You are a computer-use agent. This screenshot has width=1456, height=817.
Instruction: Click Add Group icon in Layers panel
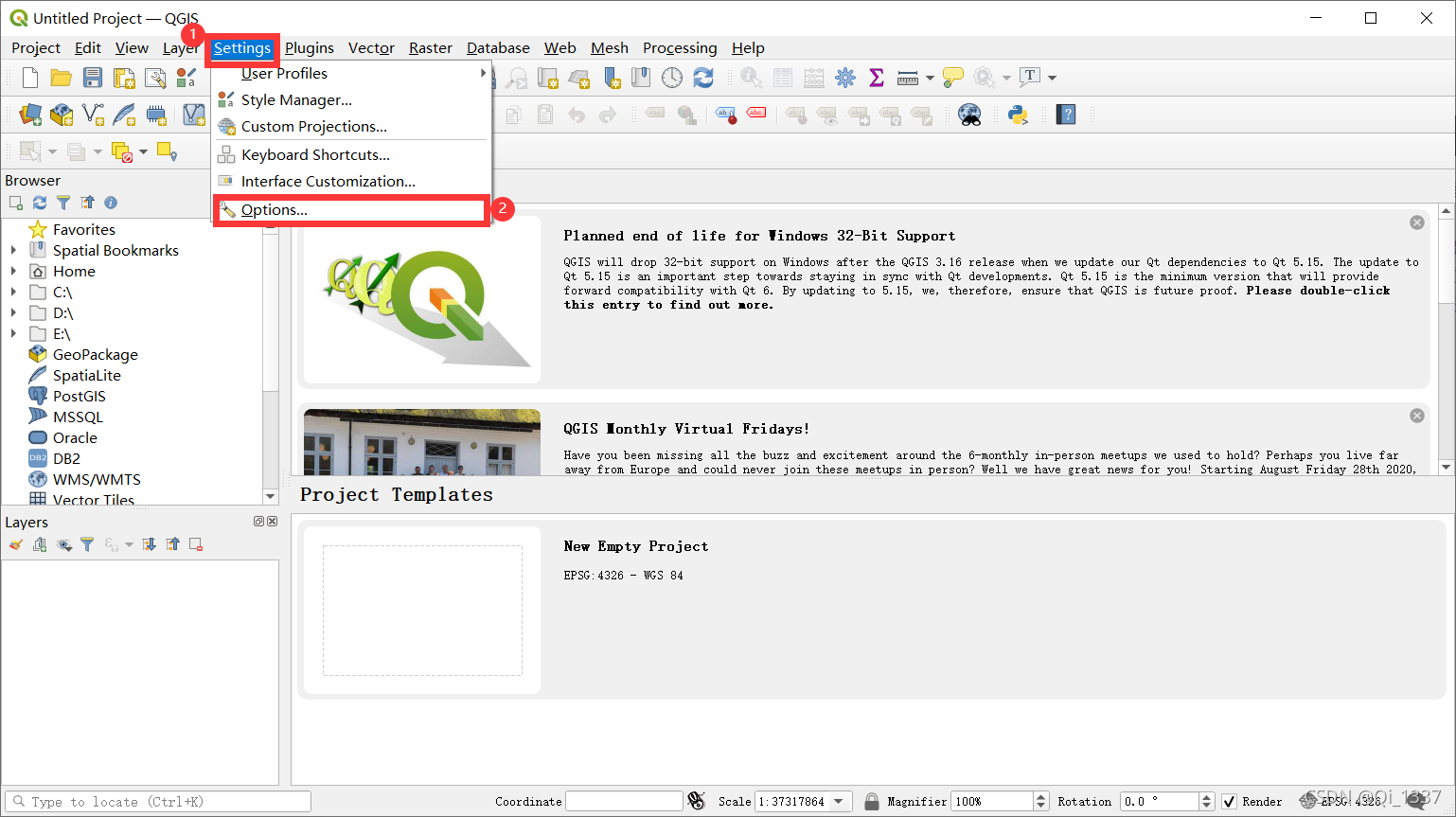coord(40,544)
